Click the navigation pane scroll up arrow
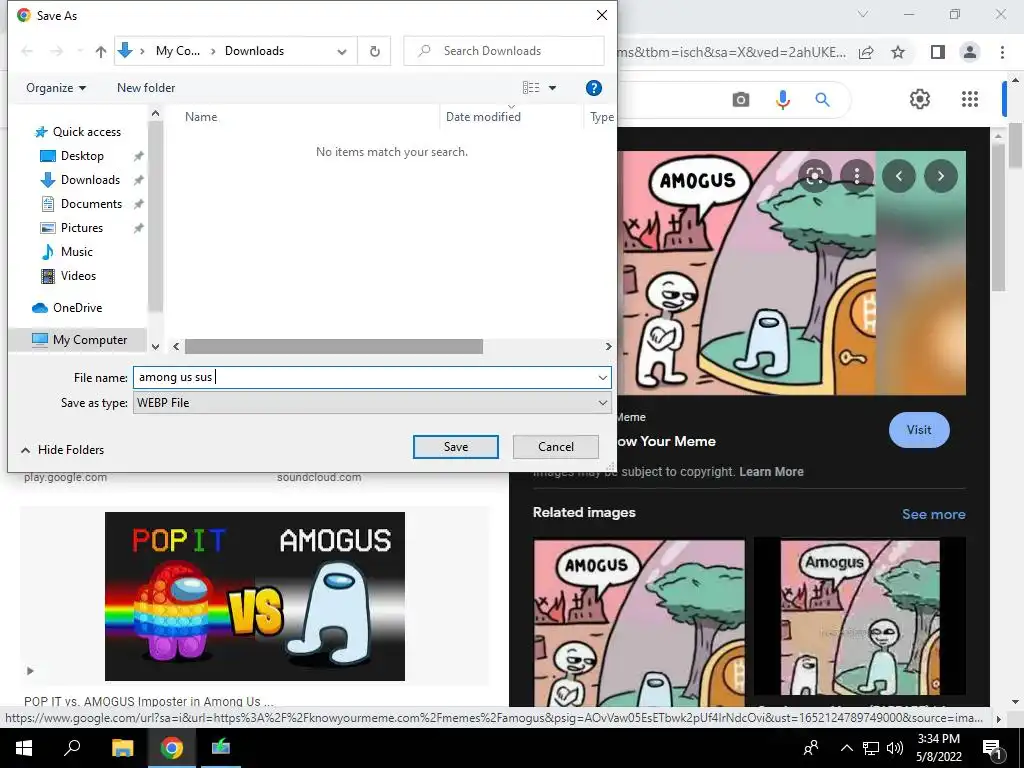This screenshot has width=1024, height=768. 155,114
